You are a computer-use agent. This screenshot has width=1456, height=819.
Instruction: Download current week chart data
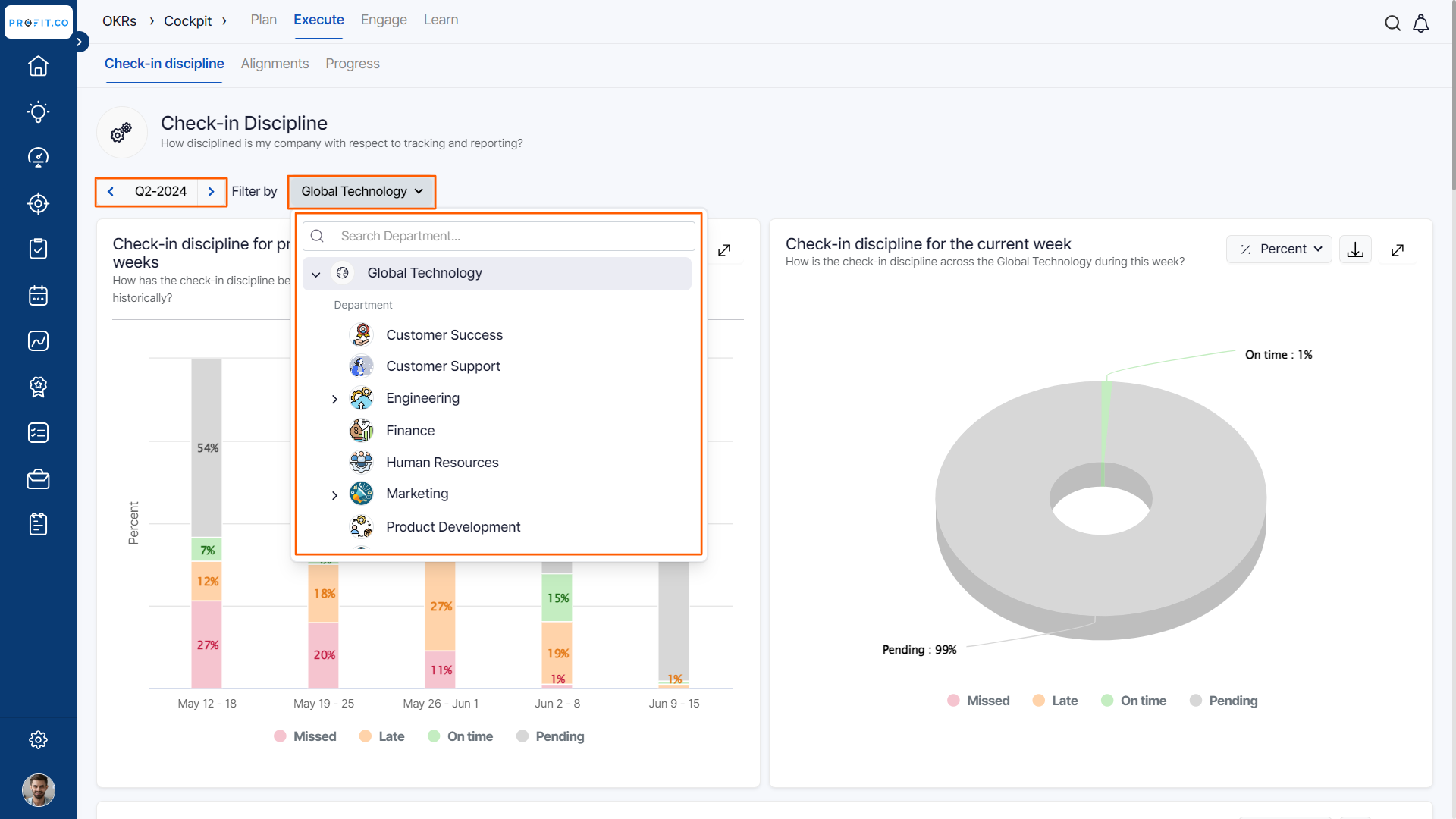[1355, 249]
